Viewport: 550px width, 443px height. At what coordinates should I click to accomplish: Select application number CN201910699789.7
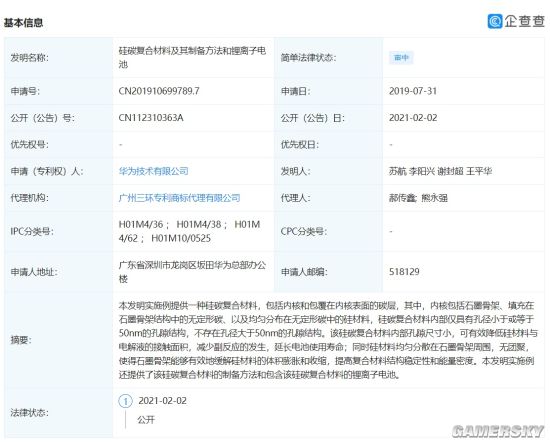tap(159, 91)
